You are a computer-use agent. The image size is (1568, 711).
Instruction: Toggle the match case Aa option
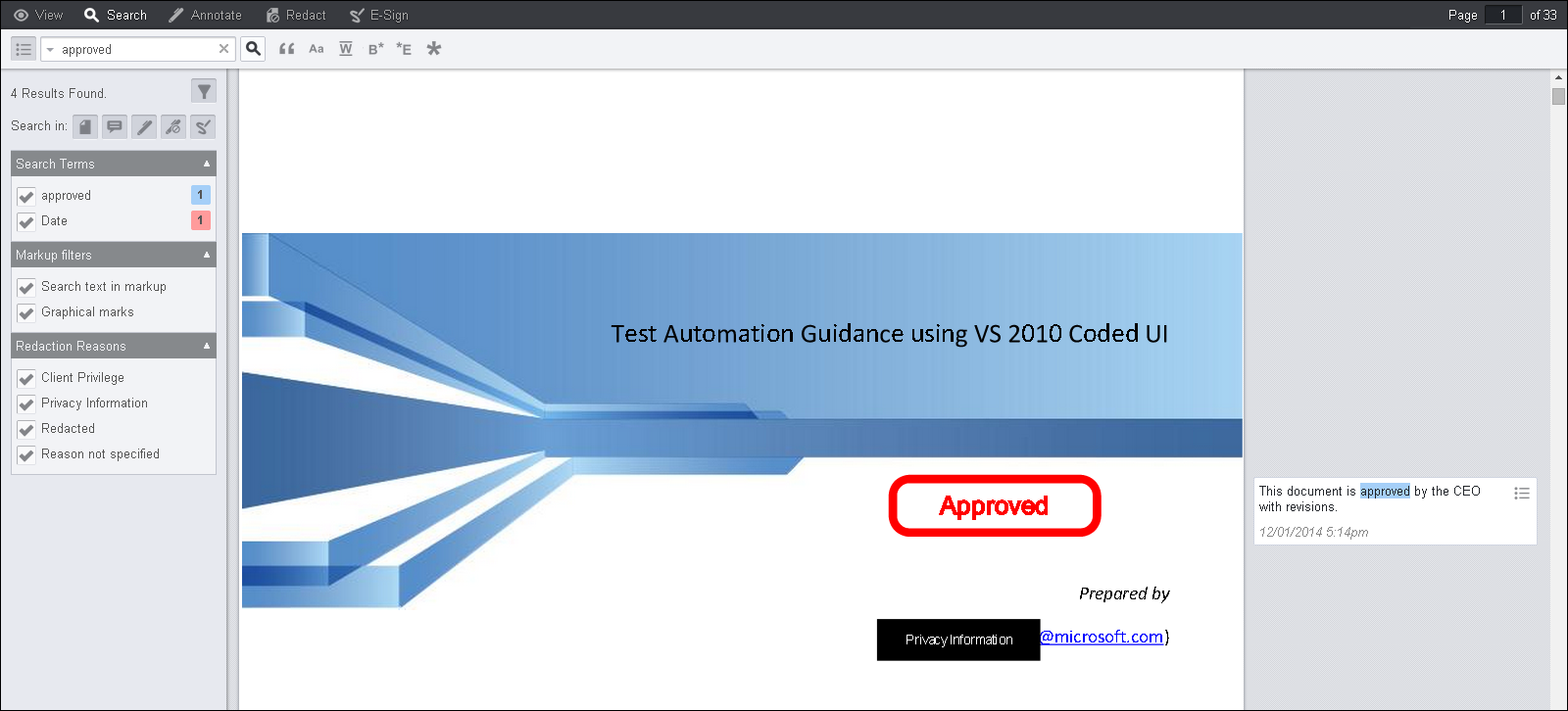coord(316,49)
